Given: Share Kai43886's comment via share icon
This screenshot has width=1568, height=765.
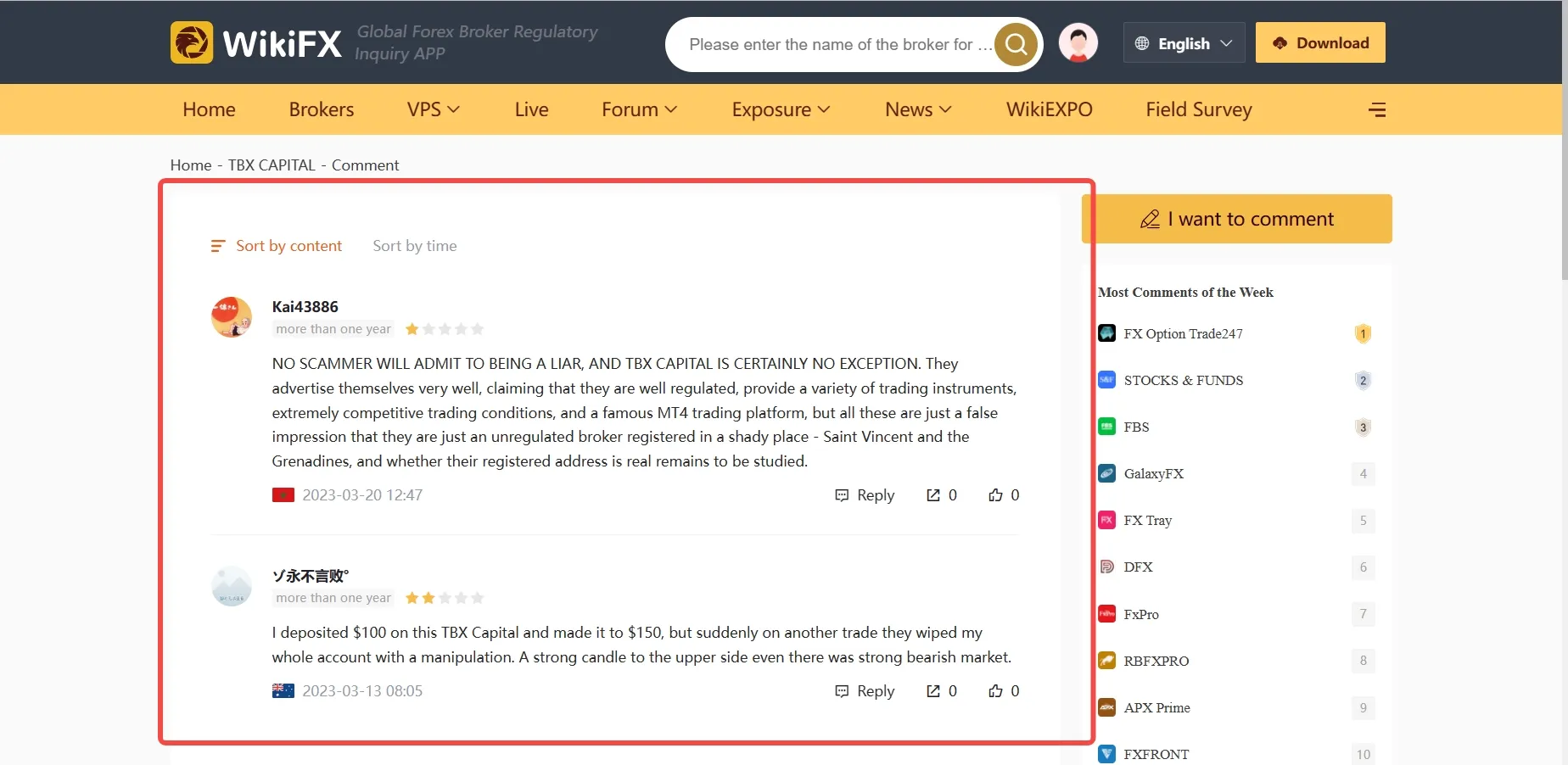Looking at the screenshot, I should [x=933, y=495].
